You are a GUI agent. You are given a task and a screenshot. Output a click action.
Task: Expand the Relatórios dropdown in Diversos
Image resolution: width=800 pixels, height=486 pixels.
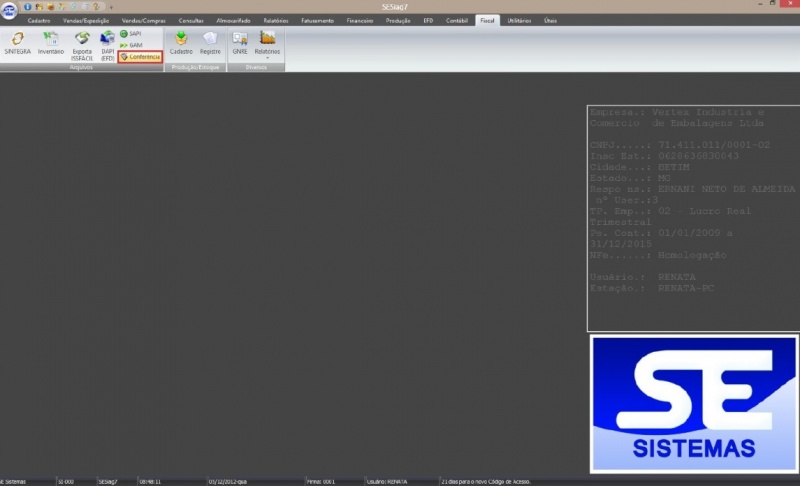[267, 44]
